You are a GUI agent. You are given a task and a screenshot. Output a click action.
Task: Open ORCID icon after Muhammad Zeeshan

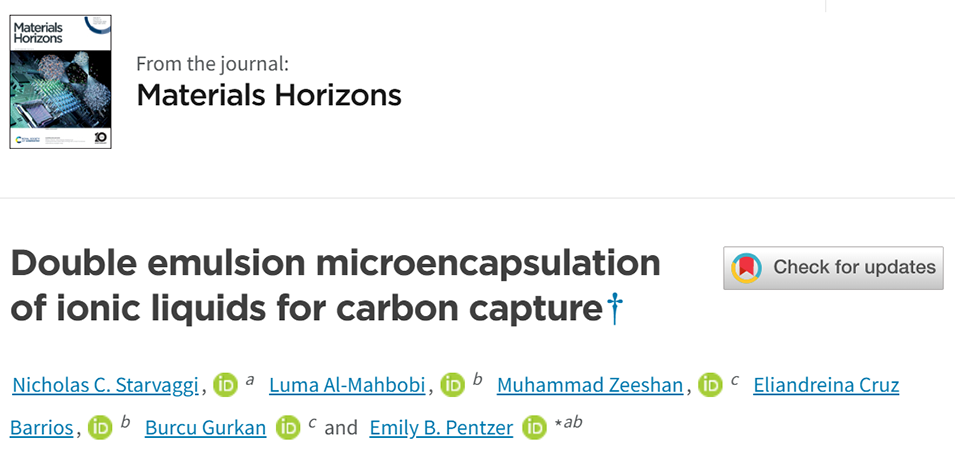click(710, 385)
